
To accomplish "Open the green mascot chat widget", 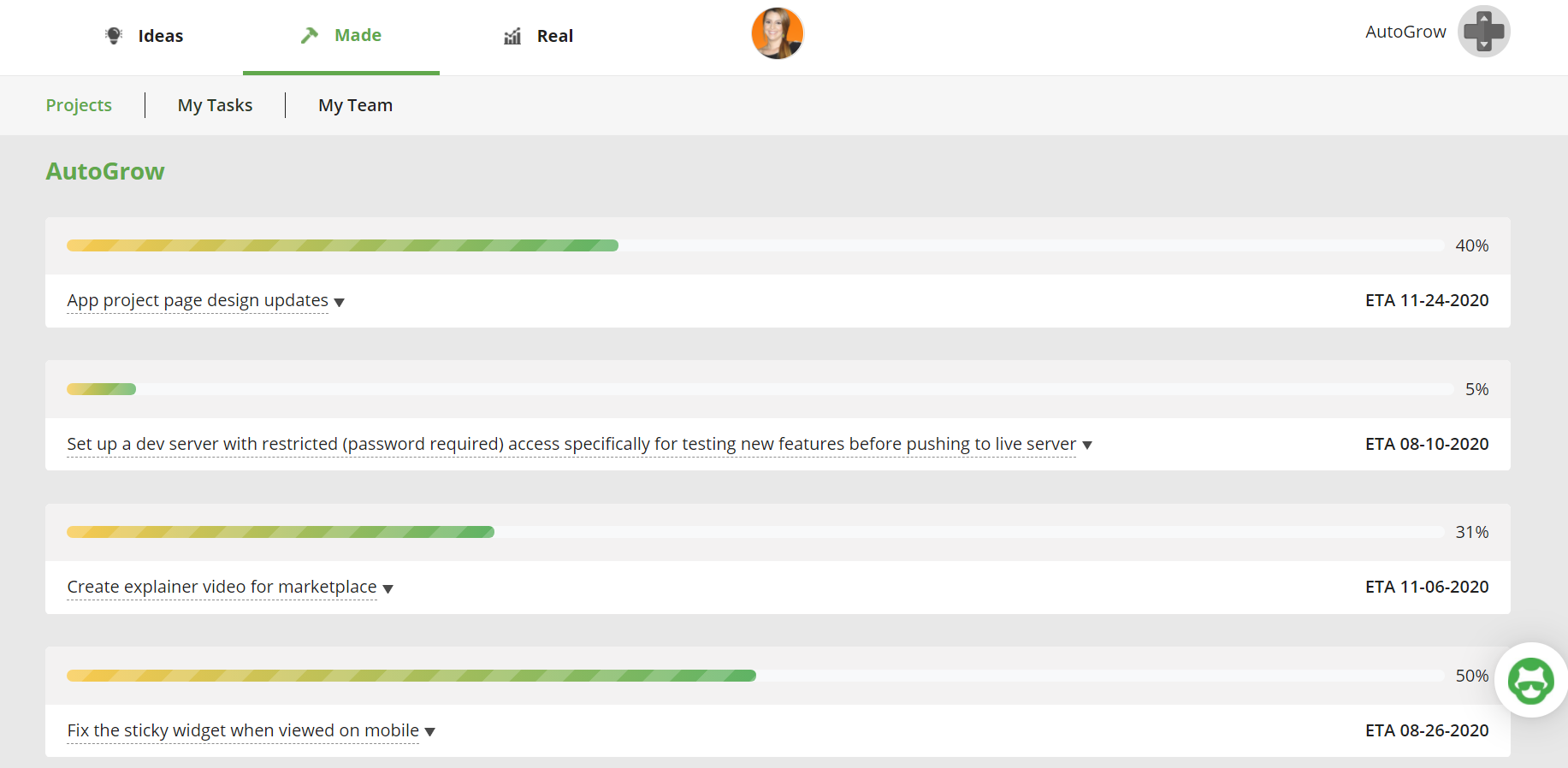I will (1530, 681).
